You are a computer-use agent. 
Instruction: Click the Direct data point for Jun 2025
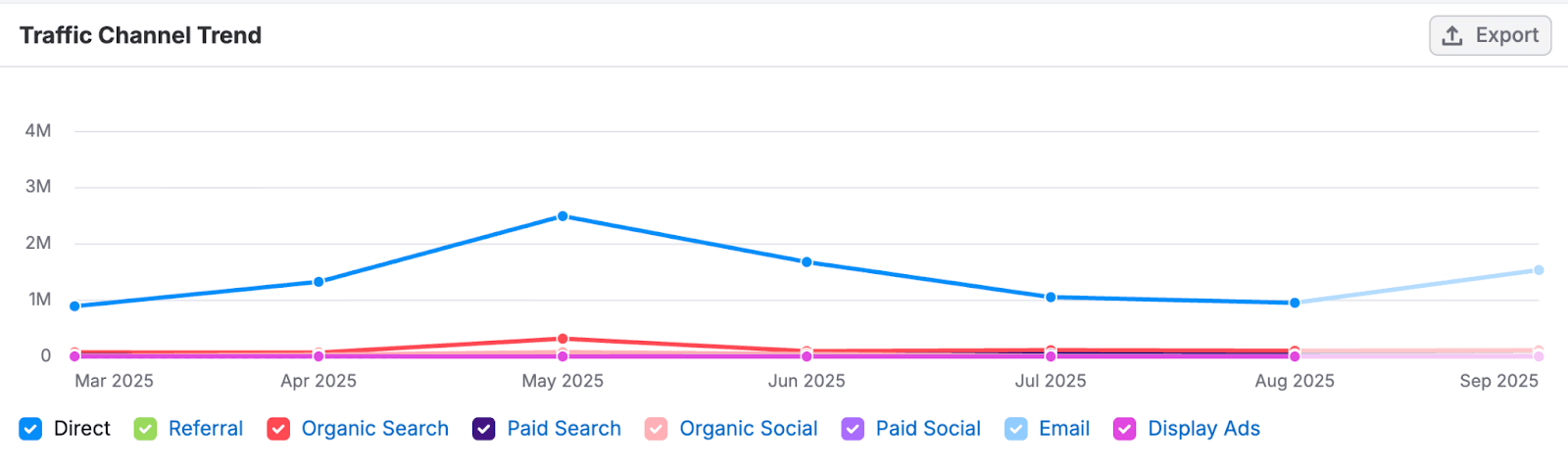pyautogui.click(x=807, y=262)
